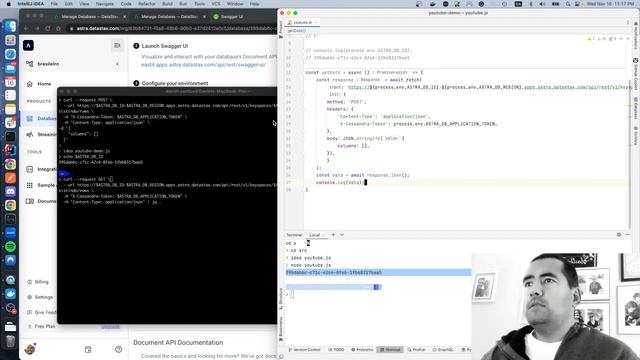Switch to first Manage Database browser tab
The image size is (640, 360).
pos(90,17)
